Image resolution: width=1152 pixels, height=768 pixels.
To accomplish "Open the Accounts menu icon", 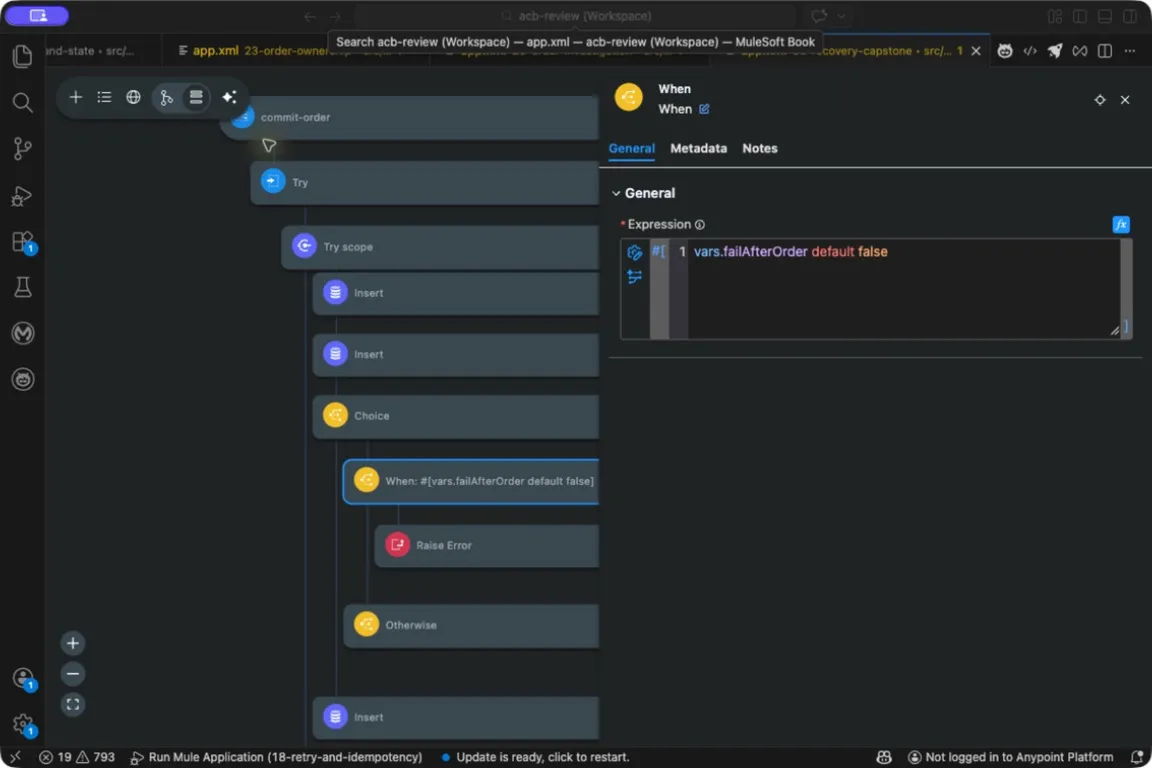I will pyautogui.click(x=23, y=678).
